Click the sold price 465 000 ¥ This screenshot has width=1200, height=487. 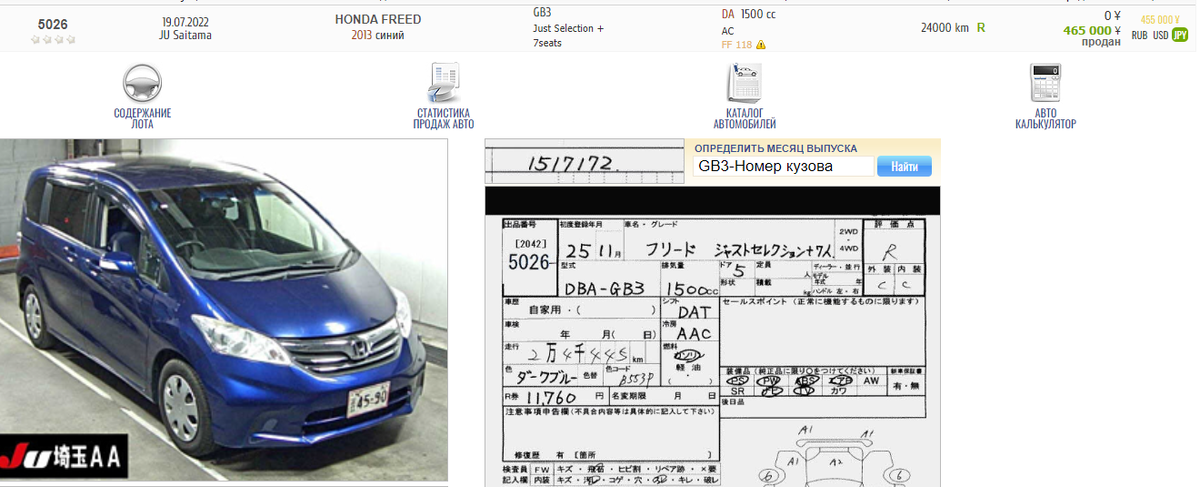tap(1092, 30)
